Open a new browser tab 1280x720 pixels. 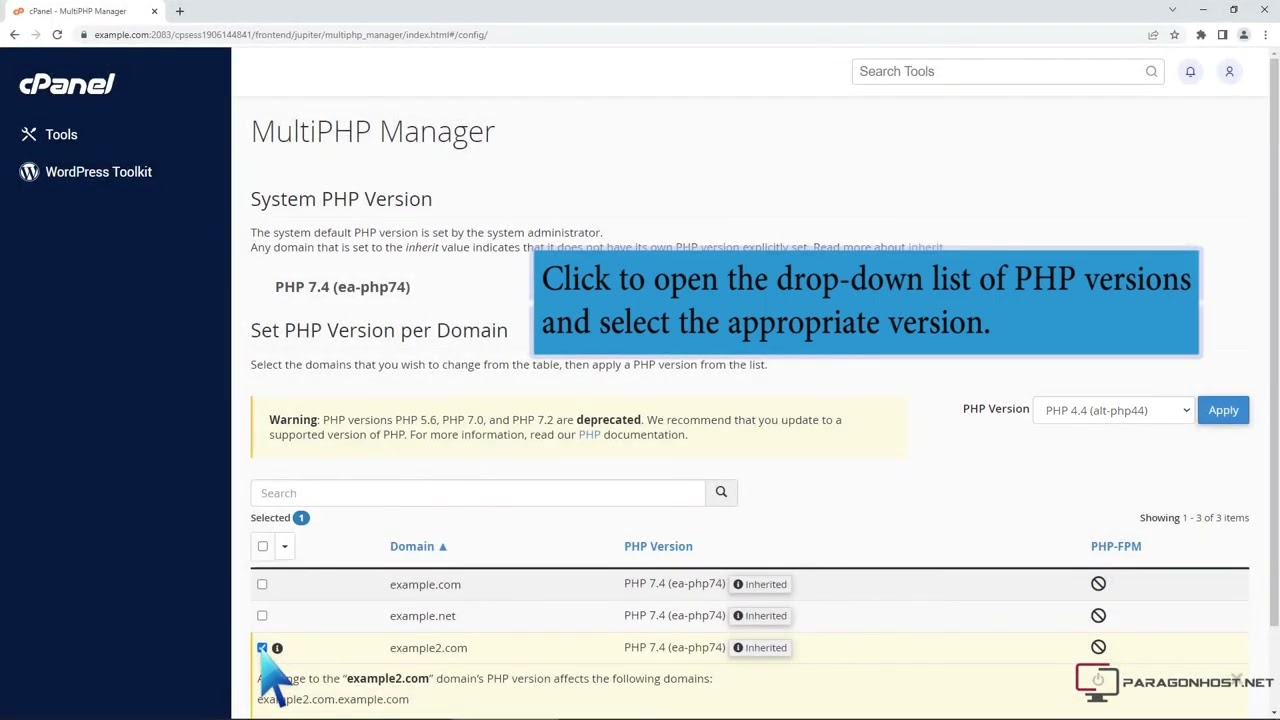pos(180,11)
